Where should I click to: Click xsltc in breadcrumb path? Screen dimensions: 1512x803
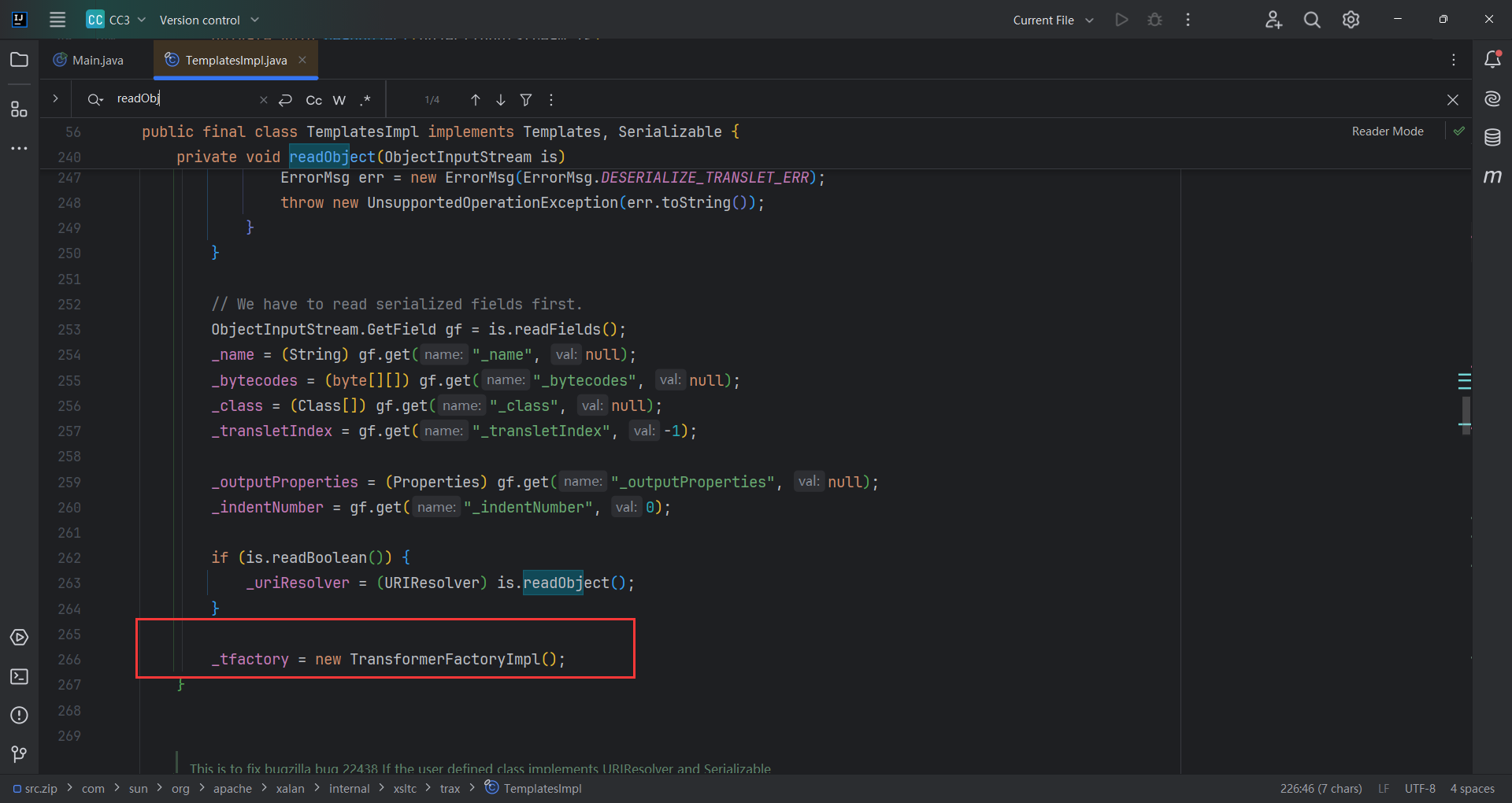coord(405,788)
